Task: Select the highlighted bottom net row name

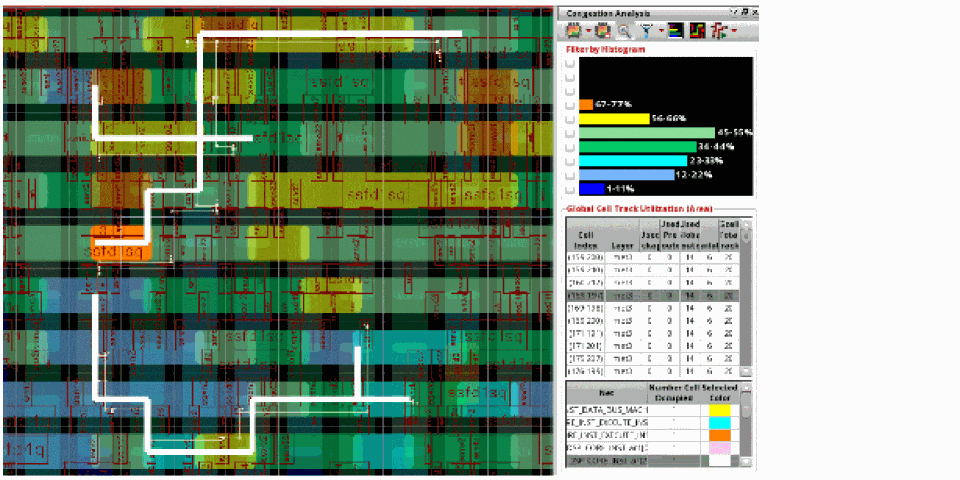Action: 607,462
